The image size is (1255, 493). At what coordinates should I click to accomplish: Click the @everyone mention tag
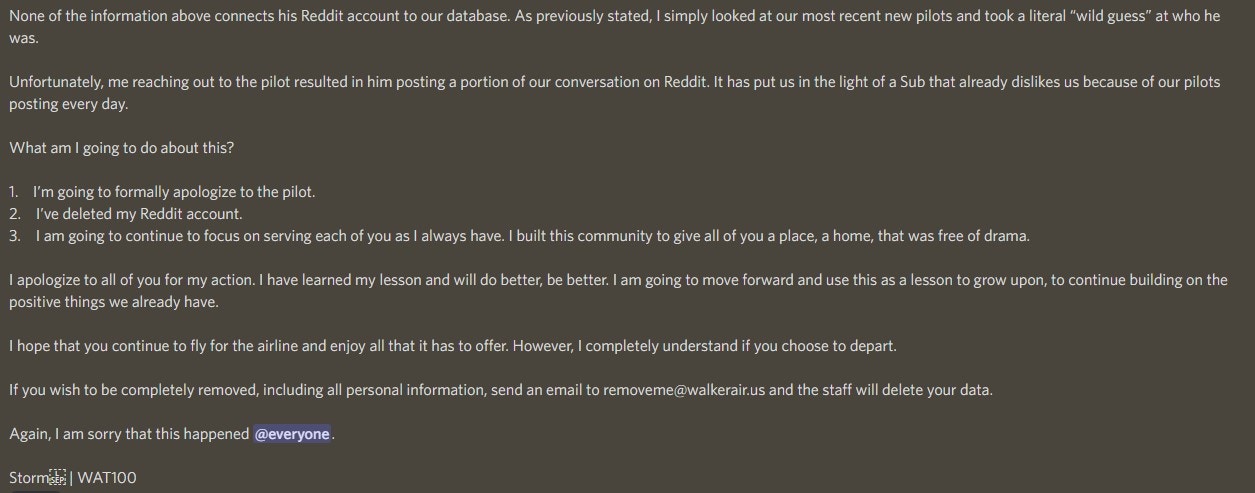click(292, 434)
